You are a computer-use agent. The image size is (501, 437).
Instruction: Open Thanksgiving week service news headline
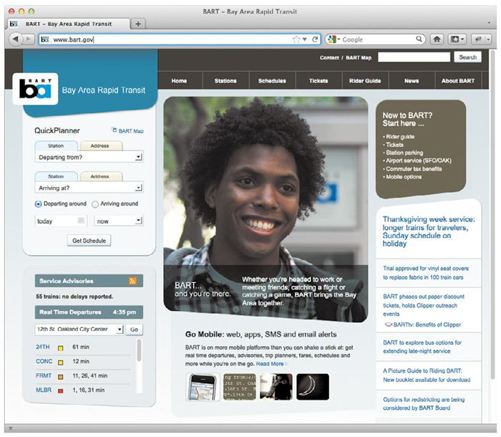click(428, 231)
